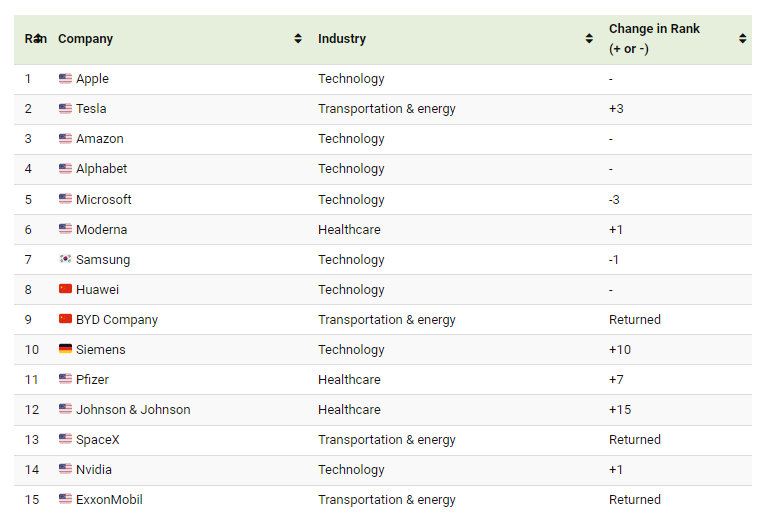This screenshot has width=765, height=521.
Task: Click the Industry column header
Action: coord(342,39)
